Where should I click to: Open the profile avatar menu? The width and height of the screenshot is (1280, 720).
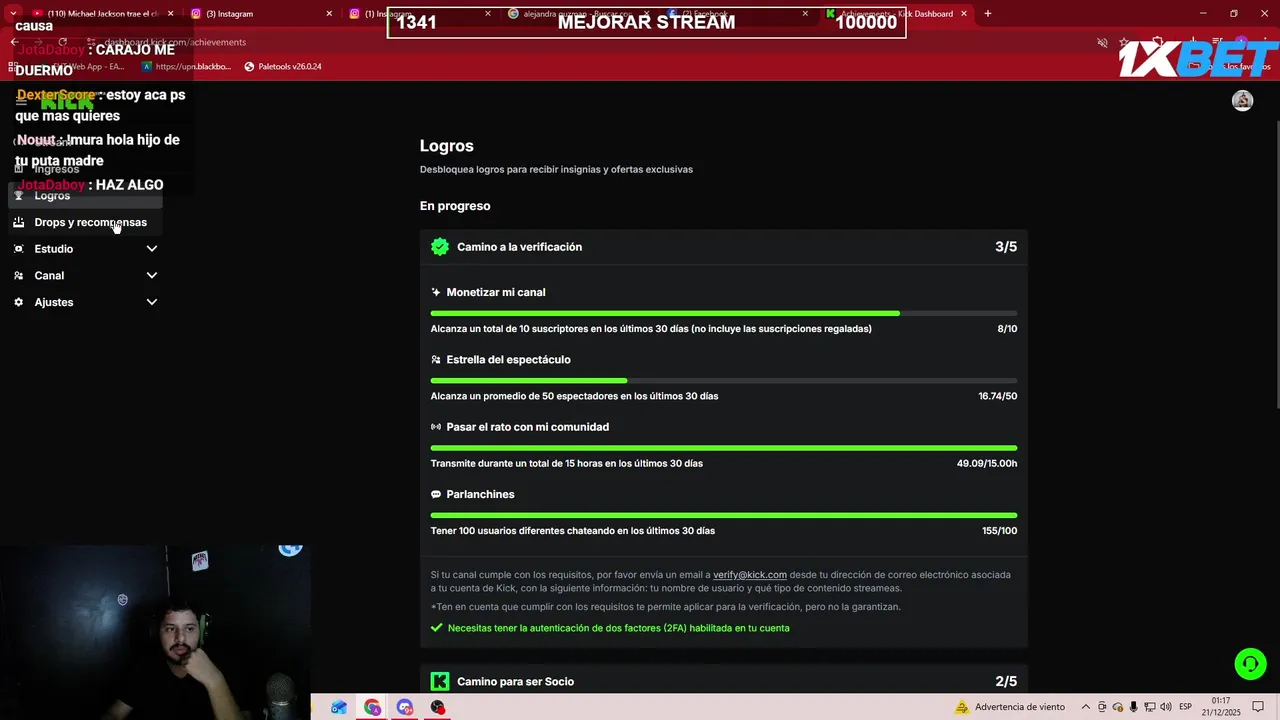[x=1242, y=100]
